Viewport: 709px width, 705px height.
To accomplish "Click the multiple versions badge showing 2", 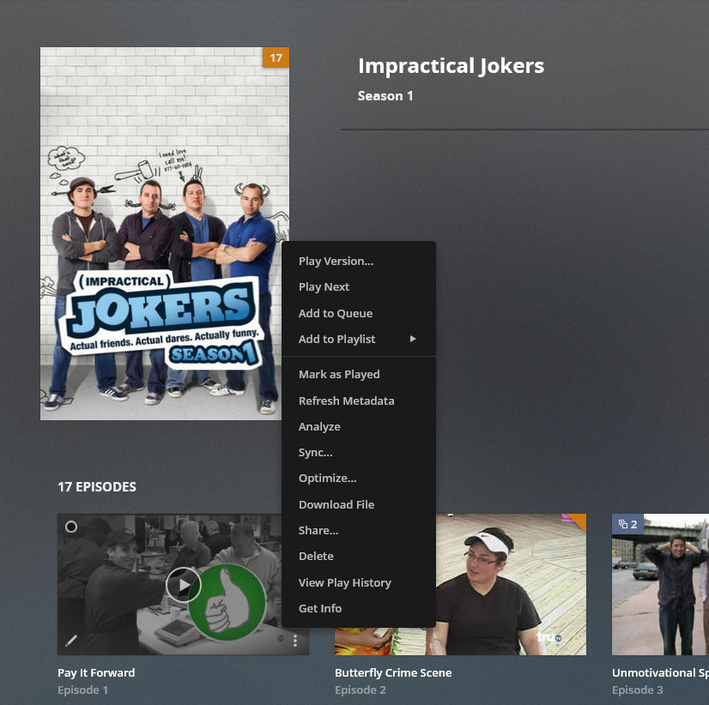I will tap(628, 524).
